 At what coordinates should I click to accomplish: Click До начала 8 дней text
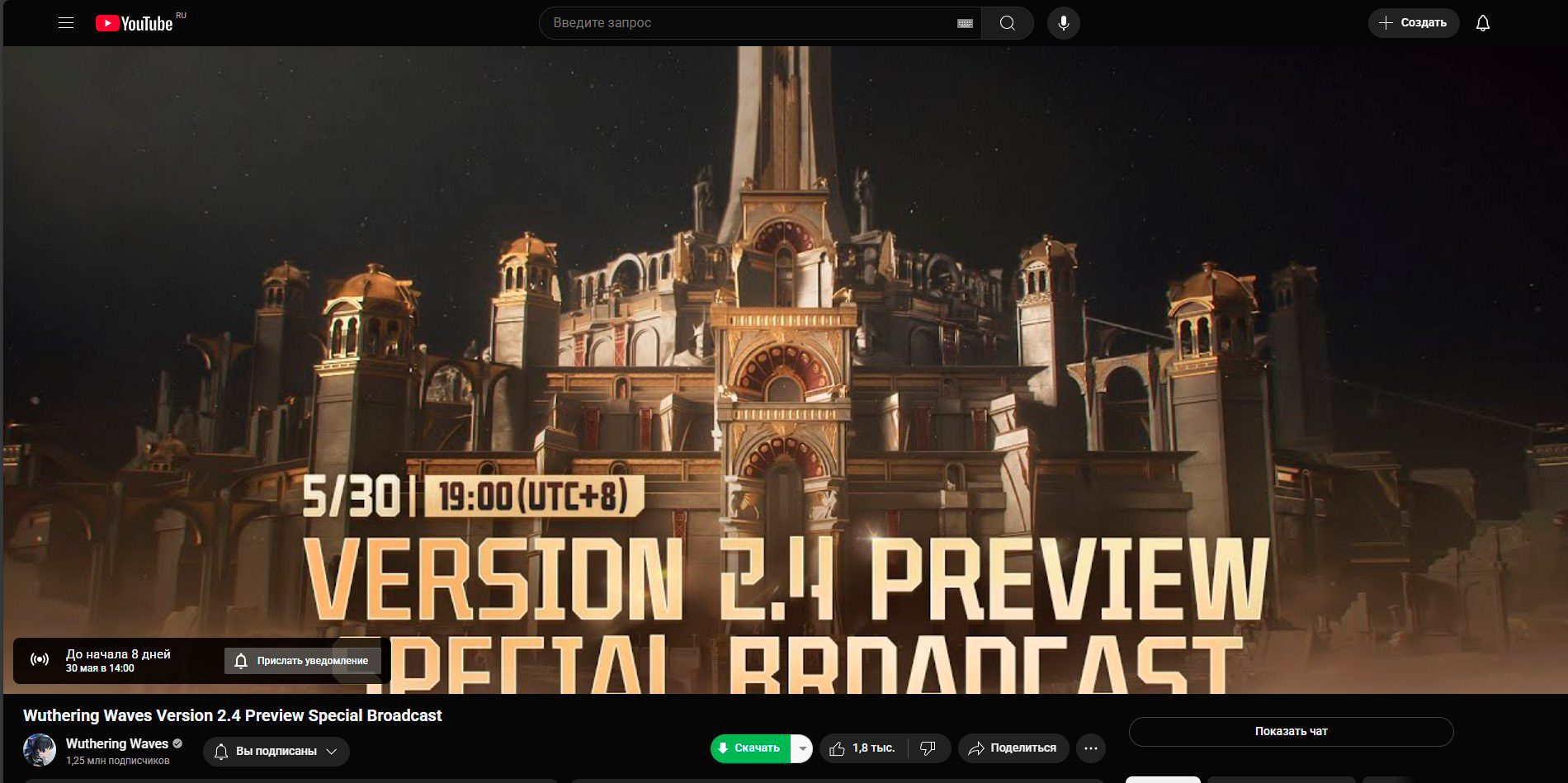(118, 653)
